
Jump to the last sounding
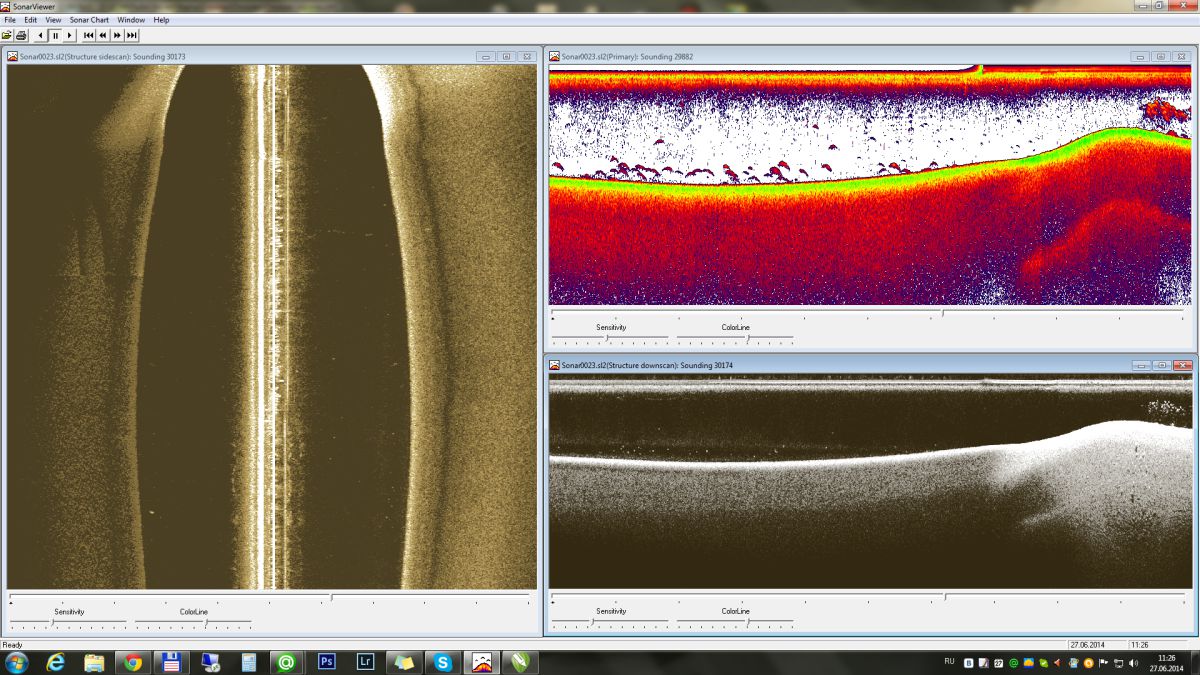[x=131, y=35]
